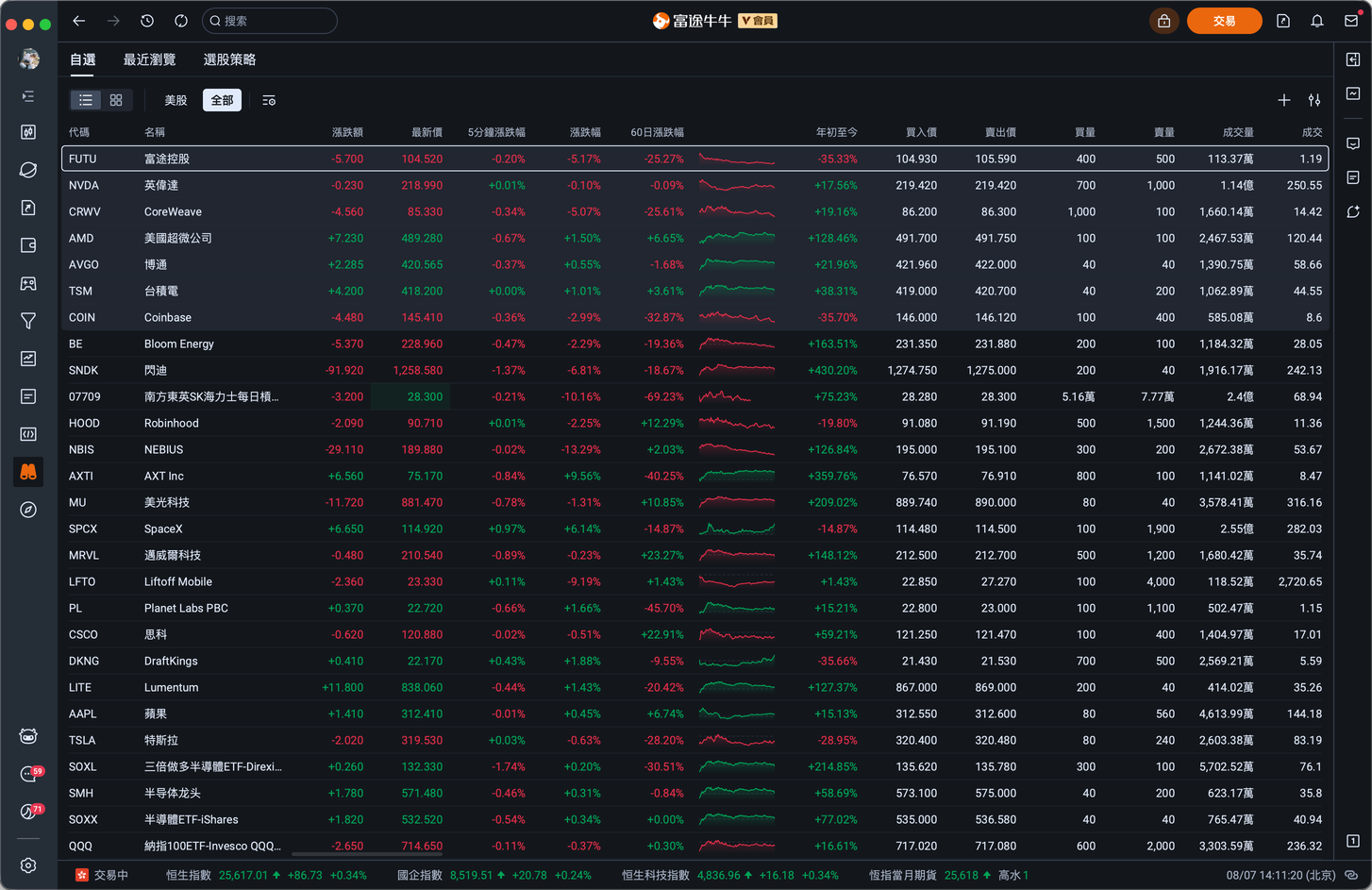Viewport: 1372px width, 890px height.
Task: Open the TSM 台積電 row
Action: (694, 291)
